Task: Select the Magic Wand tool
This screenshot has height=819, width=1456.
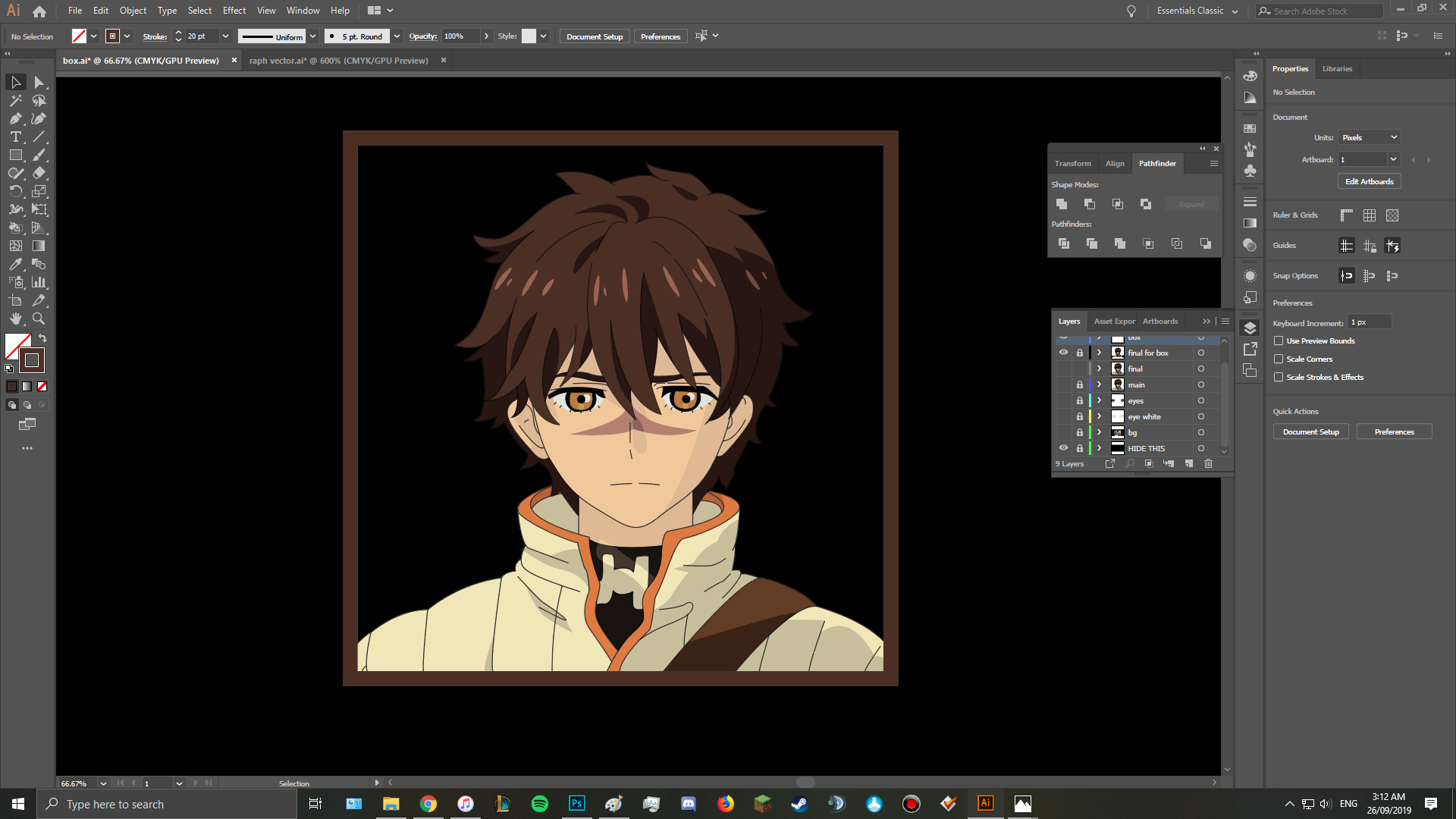Action: (x=15, y=100)
